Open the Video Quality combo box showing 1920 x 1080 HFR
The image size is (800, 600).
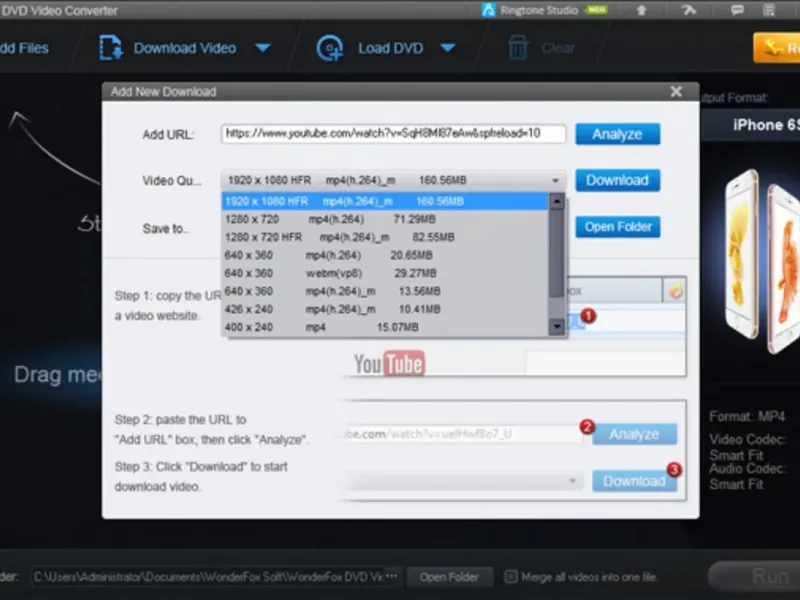pyautogui.click(x=393, y=181)
